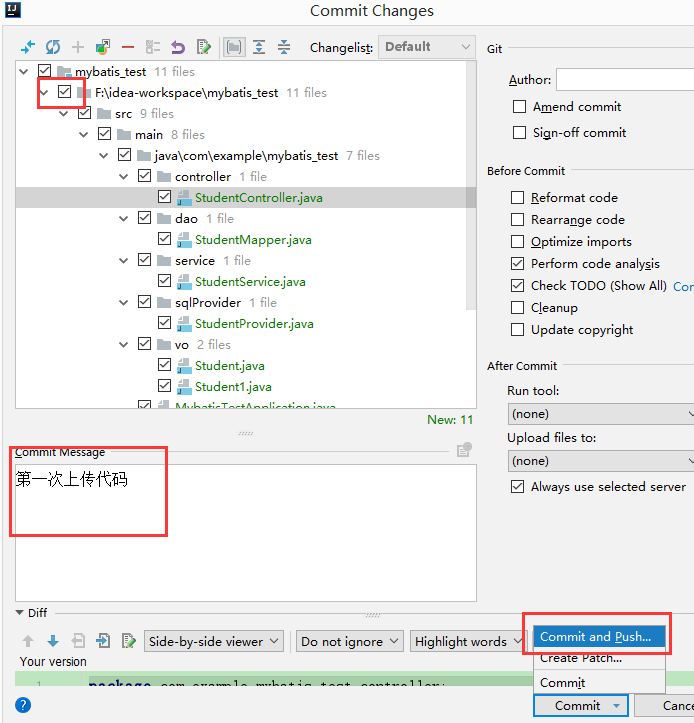This screenshot has width=694, height=723.
Task: Jump to next difference with down arrow
Action: pyautogui.click(x=52, y=641)
